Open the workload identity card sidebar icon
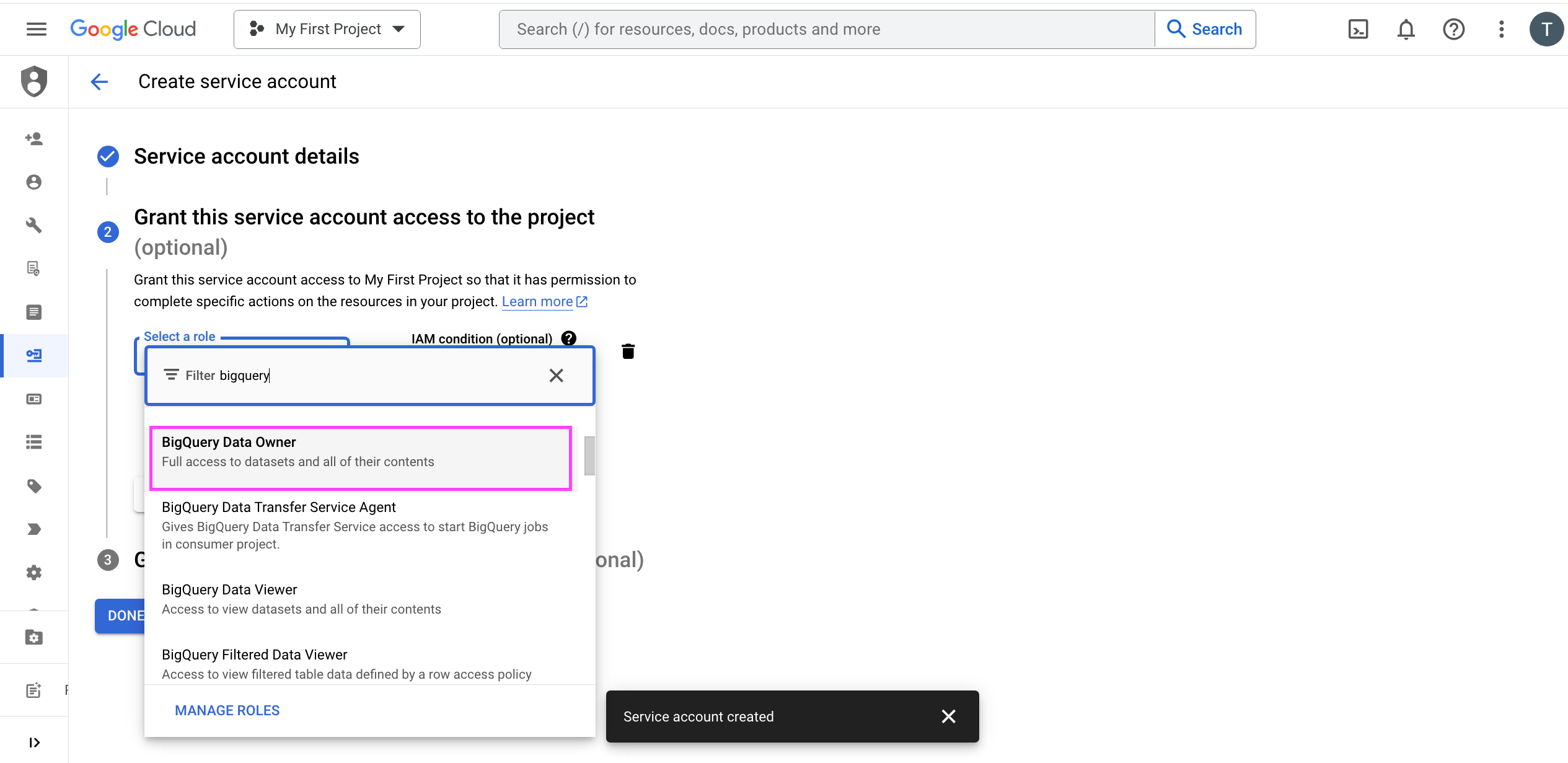Viewport: 1568px width, 763px height. click(34, 399)
